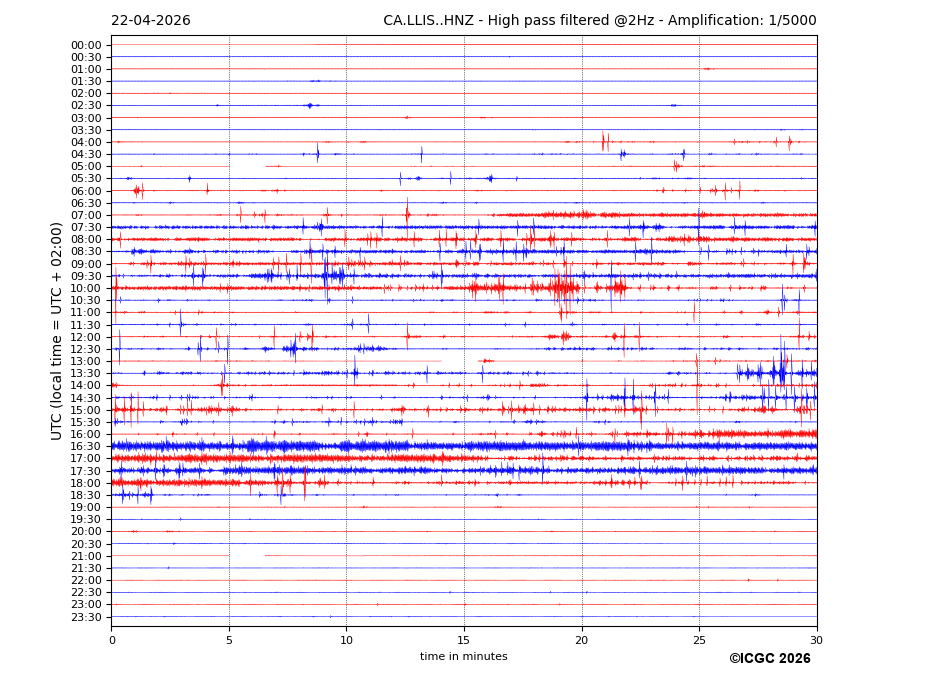Click the 15 minute x-axis tick label
The height and width of the screenshot is (696, 927).
[x=464, y=640]
